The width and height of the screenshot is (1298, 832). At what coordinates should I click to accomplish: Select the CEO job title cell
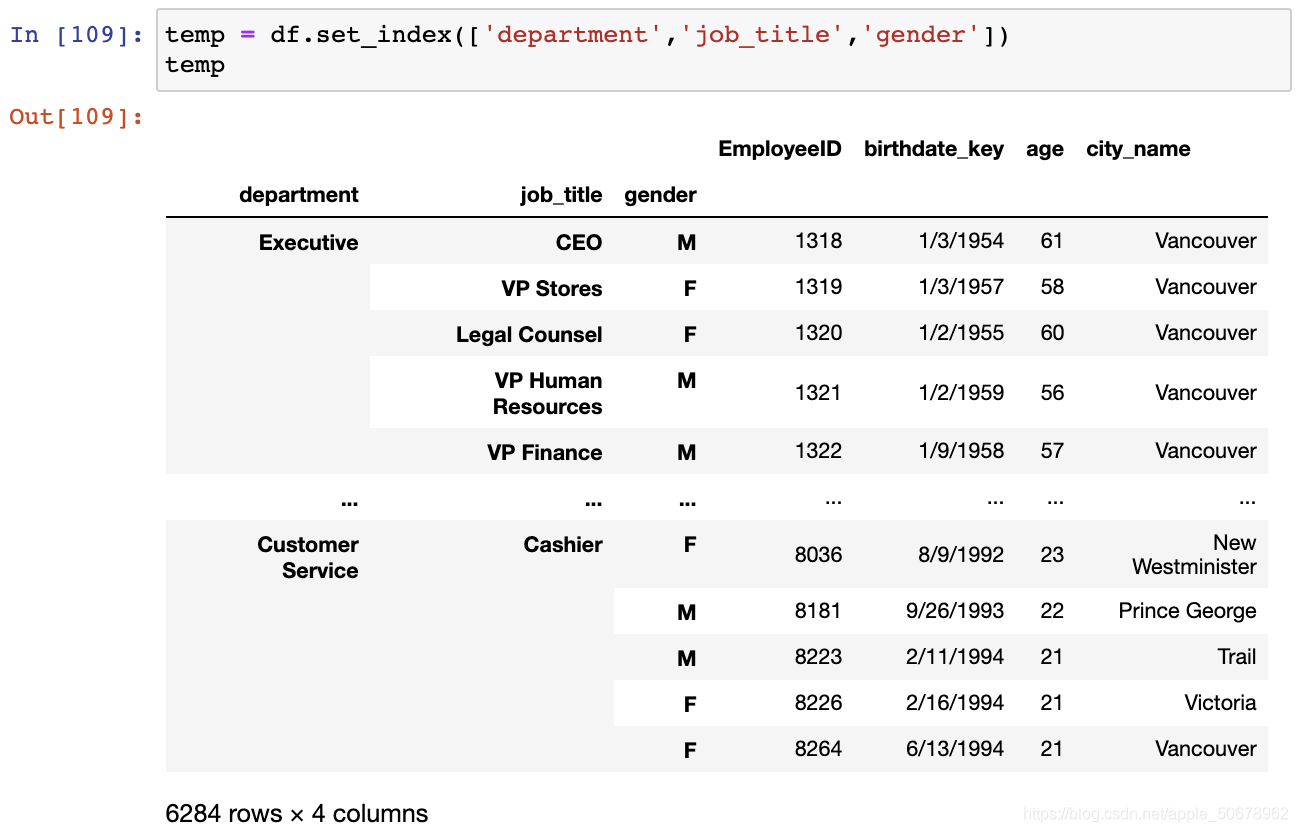coord(579,243)
